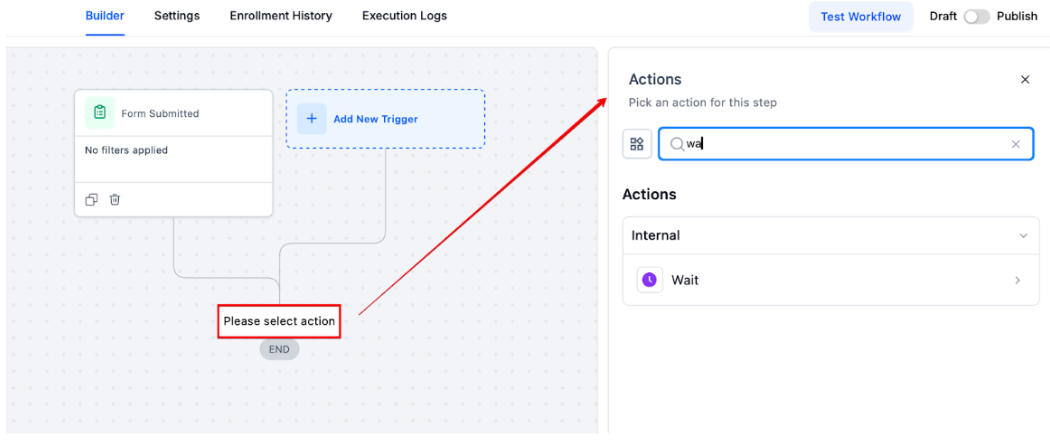The height and width of the screenshot is (441, 1050).
Task: Click the Form Submitted clipboard icon
Action: tap(100, 112)
